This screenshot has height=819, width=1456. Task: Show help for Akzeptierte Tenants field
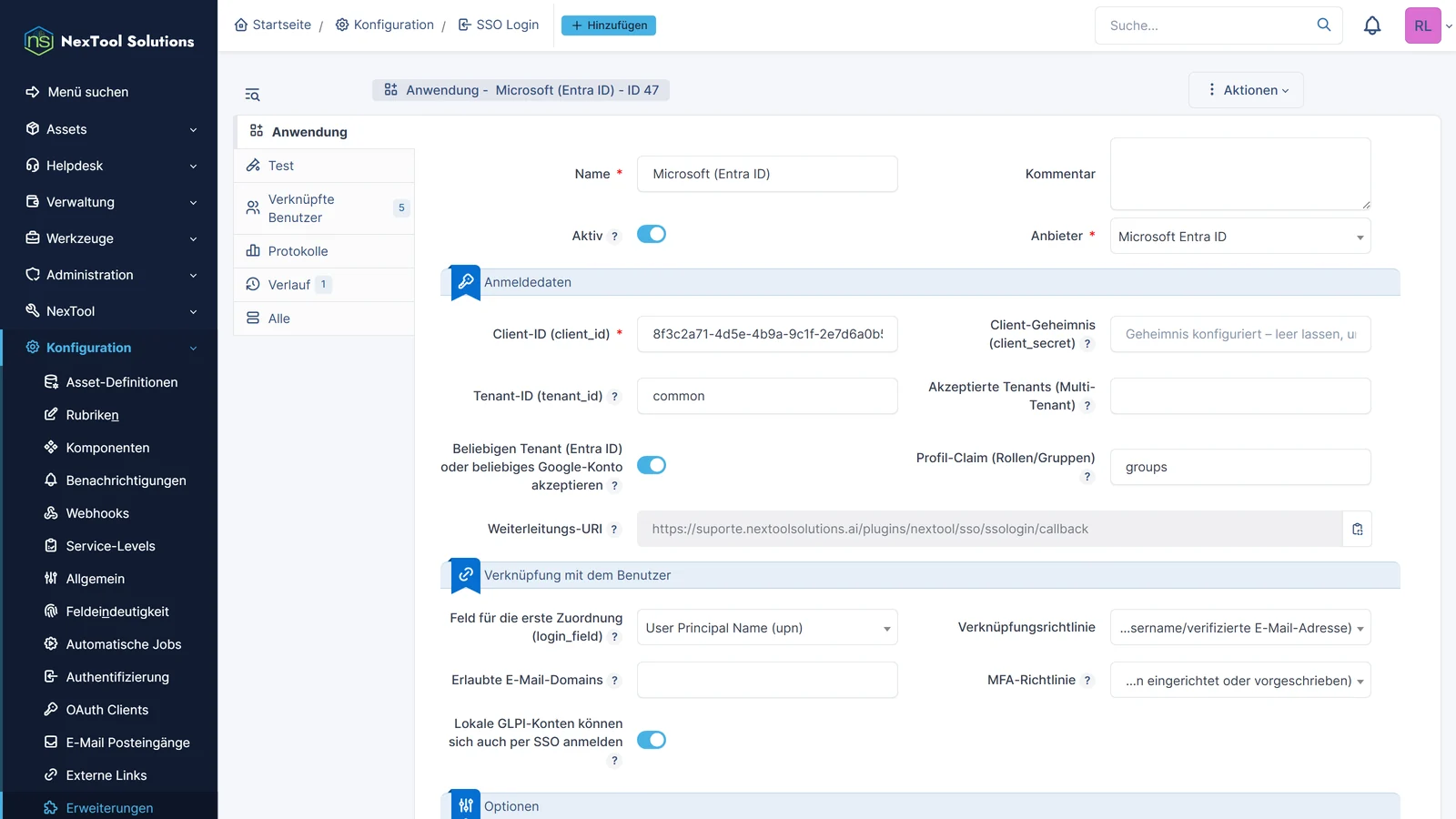click(x=1087, y=406)
